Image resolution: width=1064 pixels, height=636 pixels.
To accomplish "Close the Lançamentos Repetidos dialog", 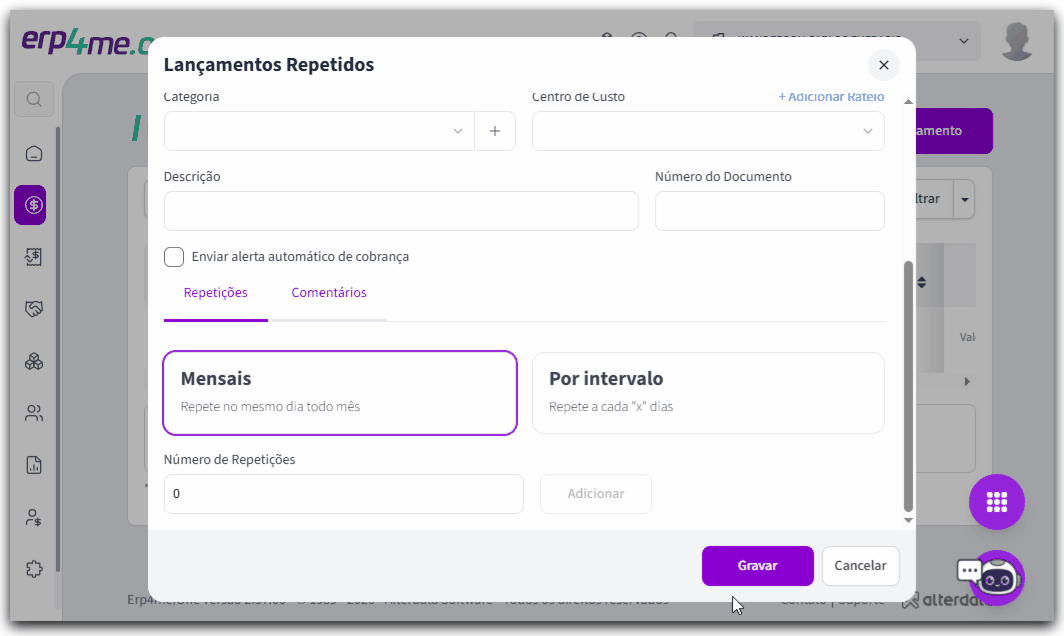I will [x=884, y=65].
